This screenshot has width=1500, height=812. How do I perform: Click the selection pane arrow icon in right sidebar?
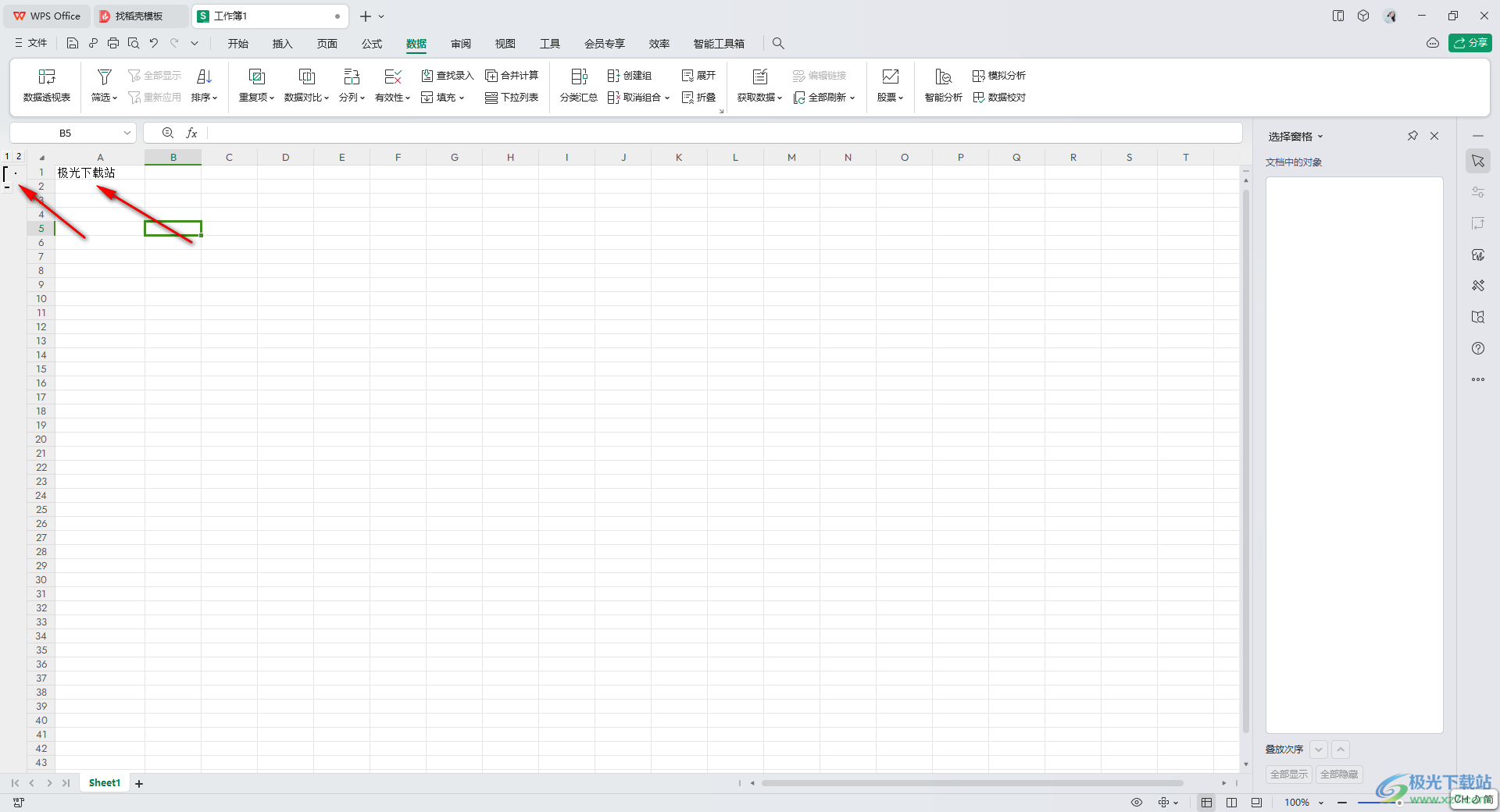coord(1478,161)
